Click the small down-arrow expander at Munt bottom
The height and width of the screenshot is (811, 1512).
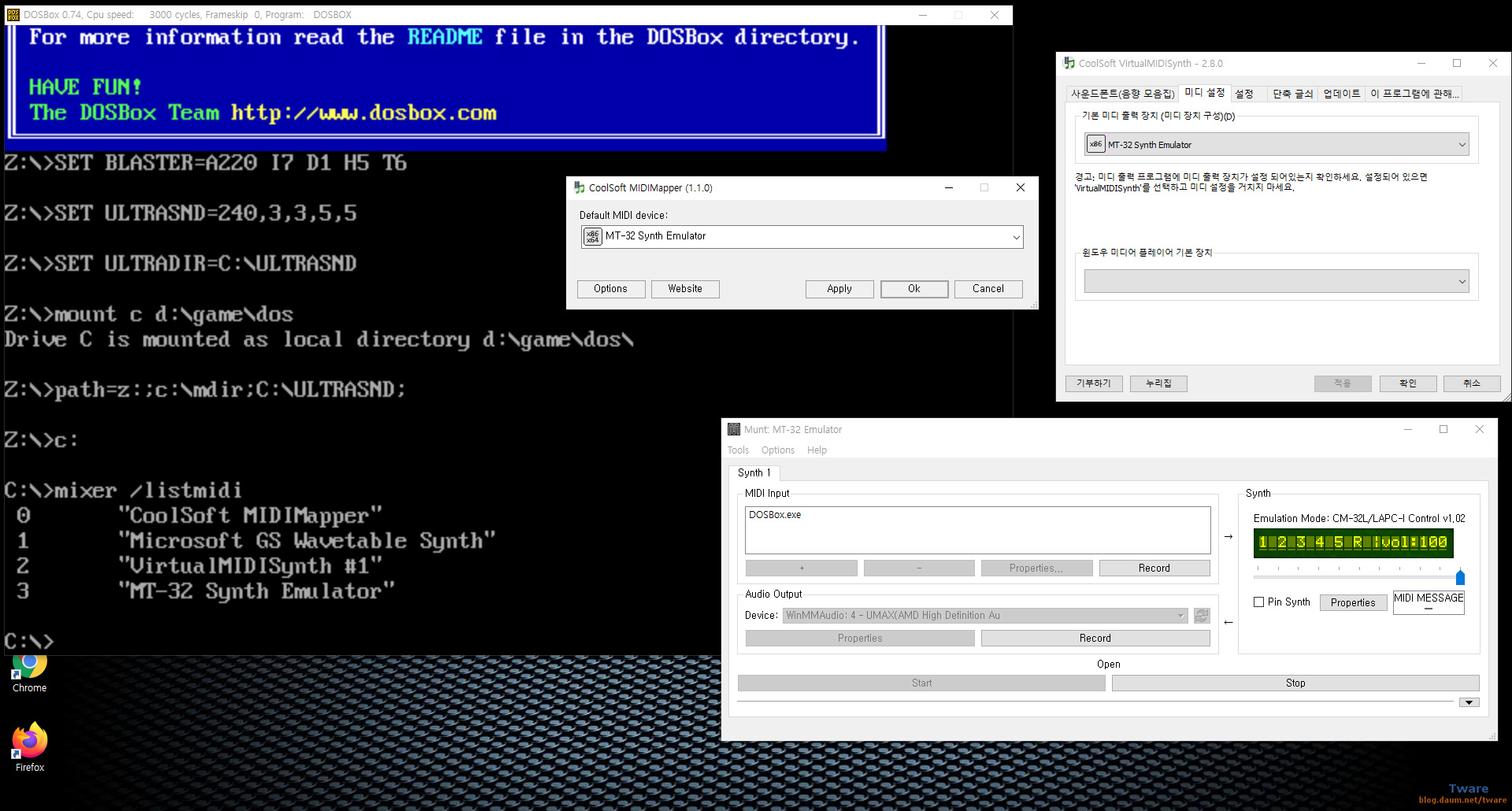(x=1469, y=702)
